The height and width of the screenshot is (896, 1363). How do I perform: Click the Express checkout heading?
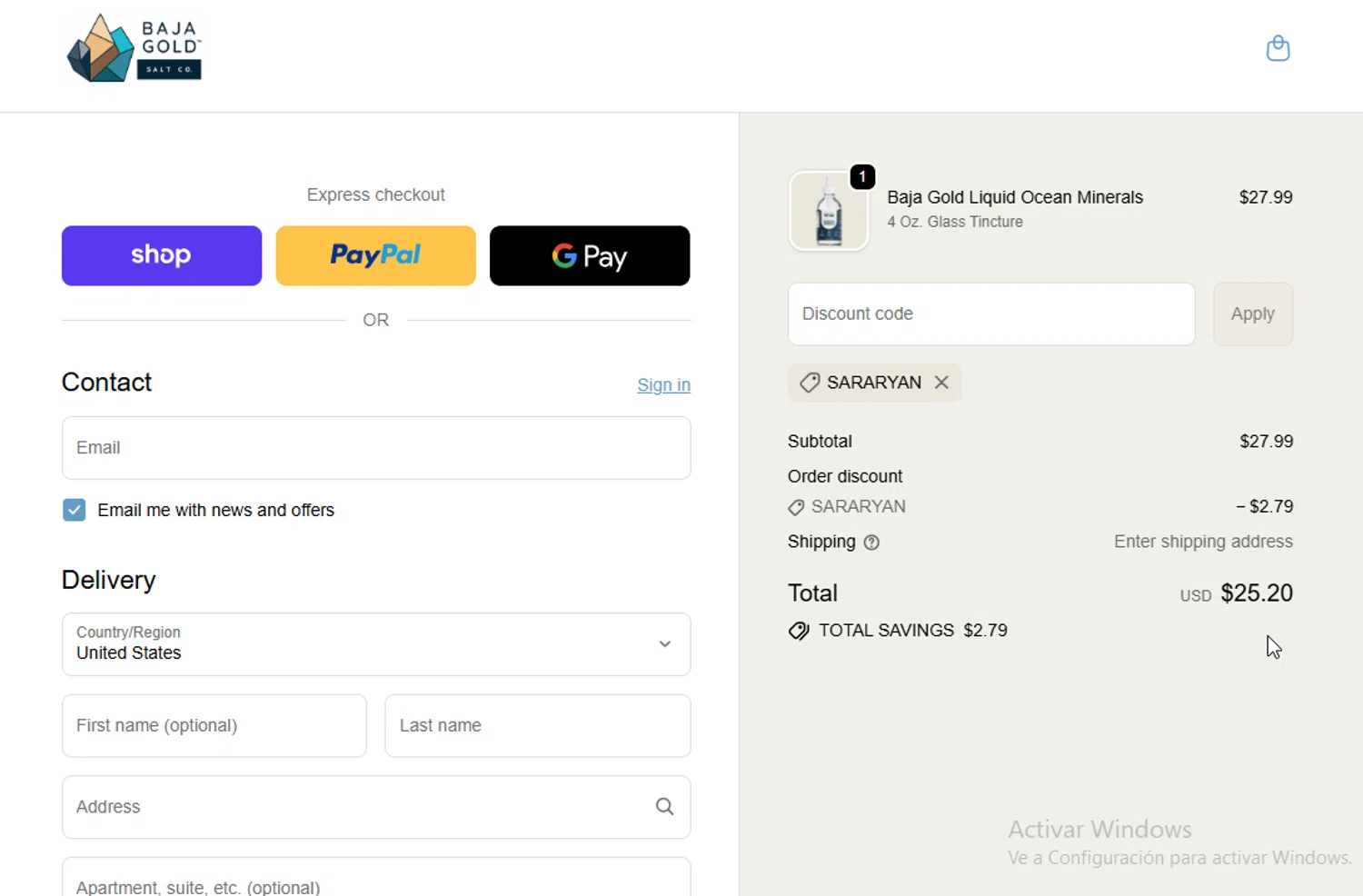click(x=375, y=194)
